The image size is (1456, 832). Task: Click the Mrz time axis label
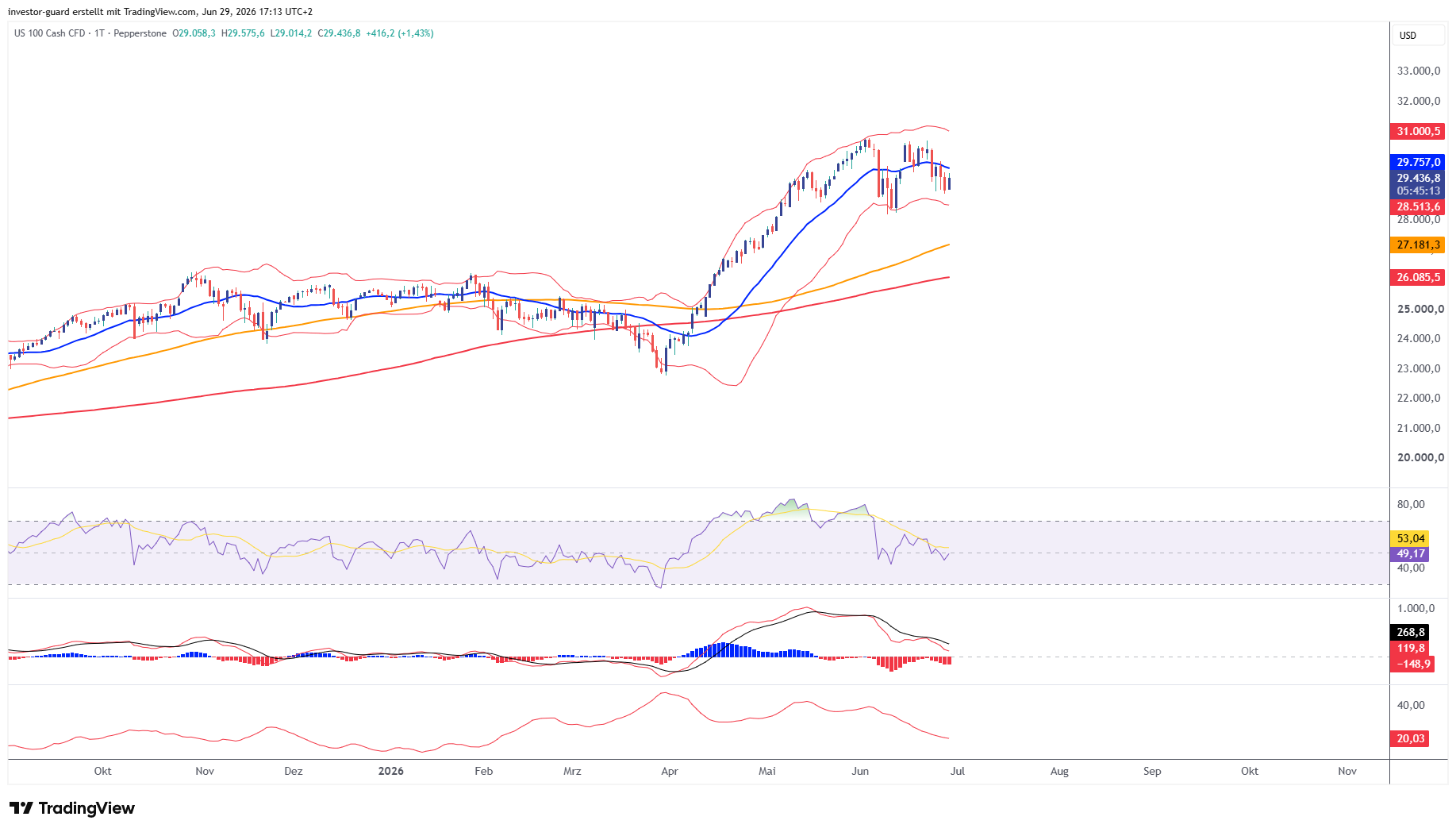coord(572,771)
